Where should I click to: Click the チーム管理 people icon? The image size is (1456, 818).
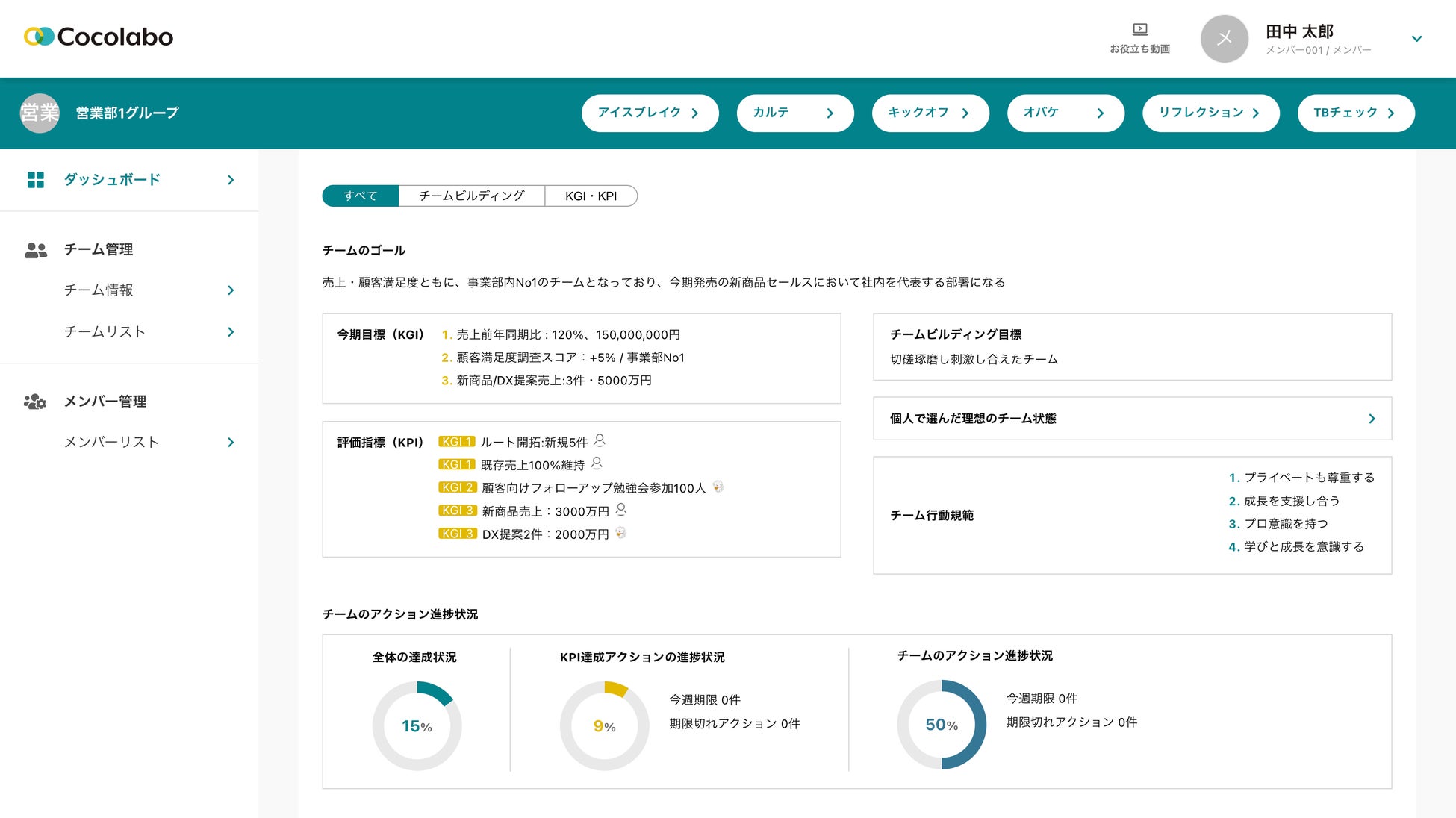coord(35,251)
